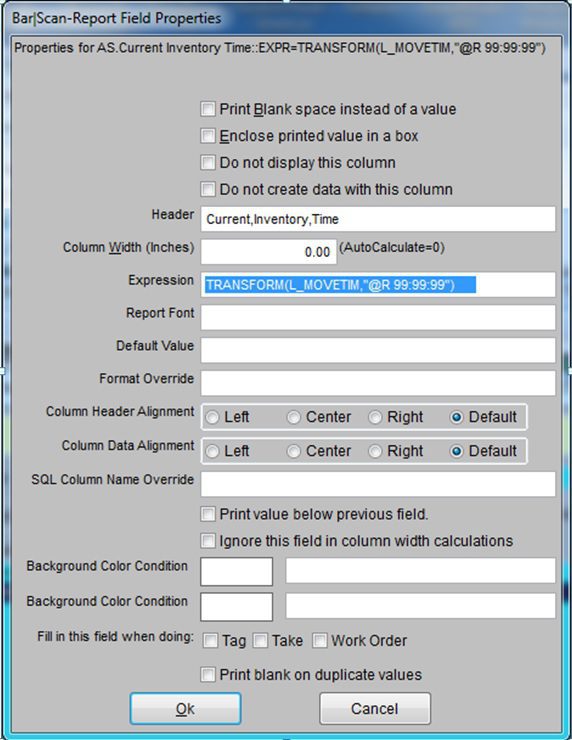Select Left for Column Header Alignment
This screenshot has width=572, height=740.
pyautogui.click(x=212, y=418)
